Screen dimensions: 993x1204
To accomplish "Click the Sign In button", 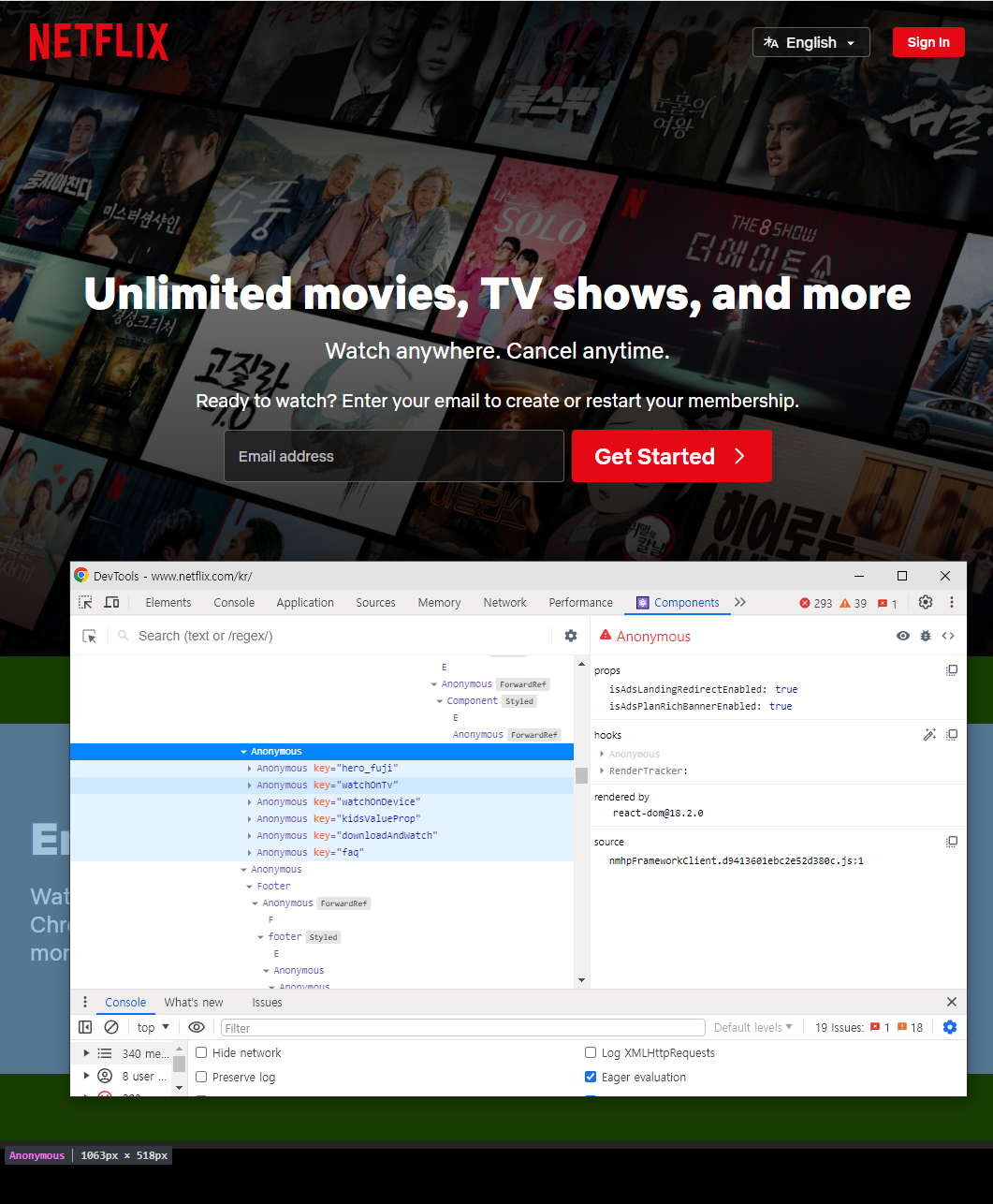I will point(928,42).
